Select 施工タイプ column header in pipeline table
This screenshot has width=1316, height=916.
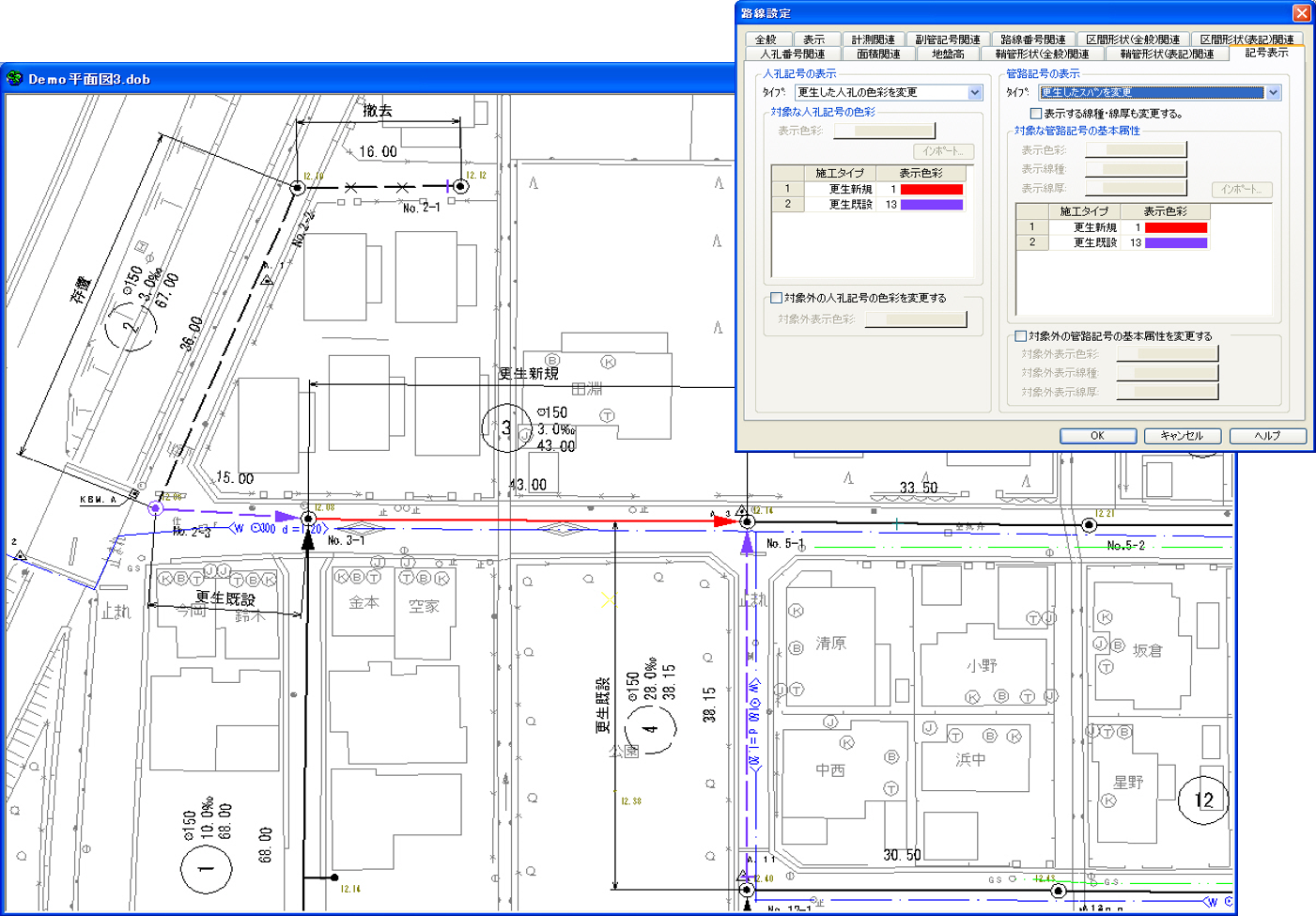1083,211
